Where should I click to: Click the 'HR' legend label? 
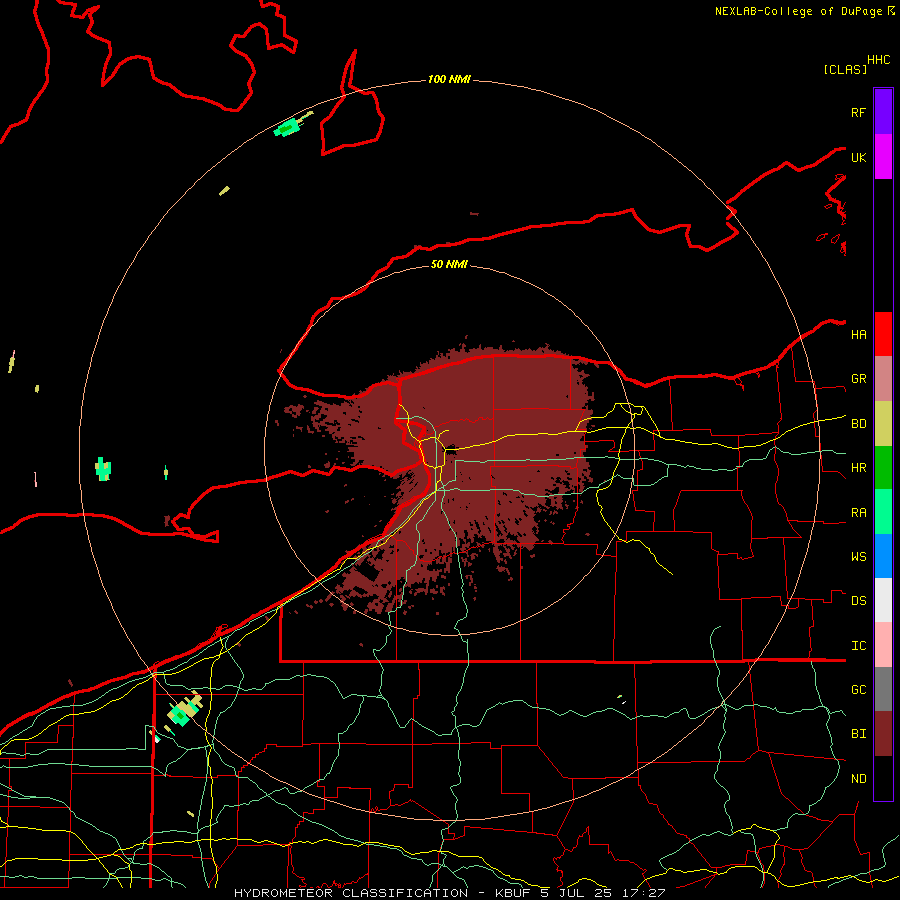858,468
